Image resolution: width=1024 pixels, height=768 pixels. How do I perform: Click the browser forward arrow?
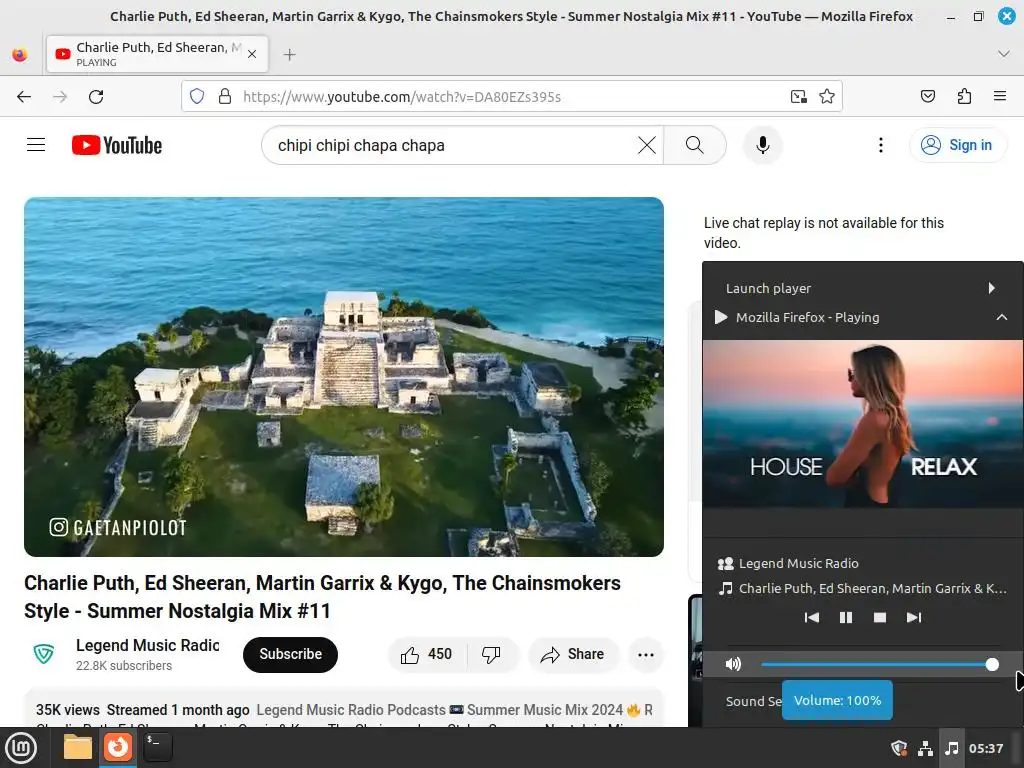(x=60, y=97)
